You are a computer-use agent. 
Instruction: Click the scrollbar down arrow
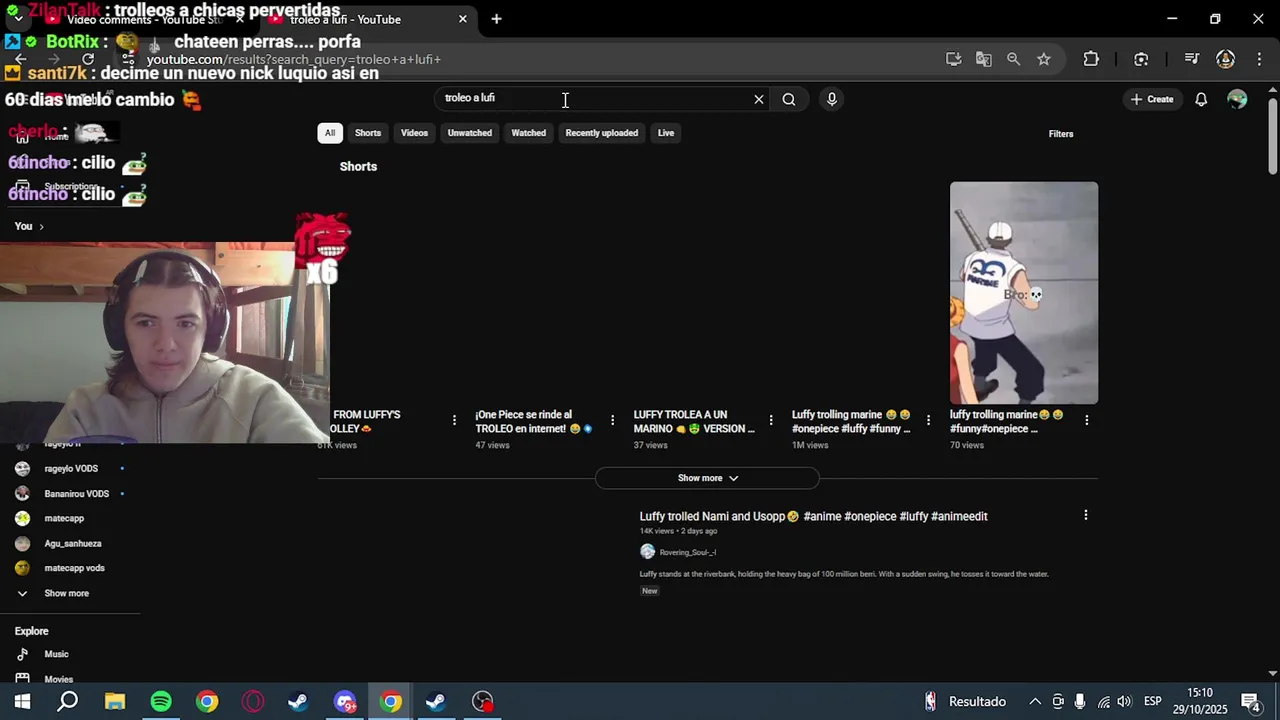(1272, 674)
